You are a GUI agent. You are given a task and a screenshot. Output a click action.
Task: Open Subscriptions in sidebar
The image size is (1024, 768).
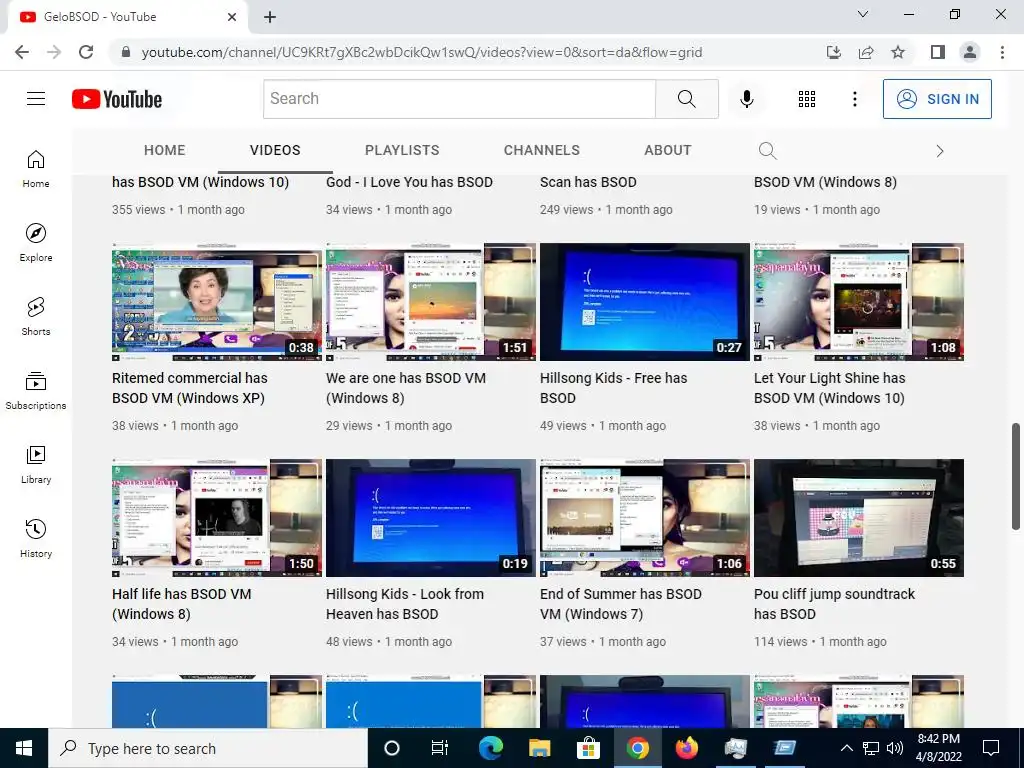point(36,390)
